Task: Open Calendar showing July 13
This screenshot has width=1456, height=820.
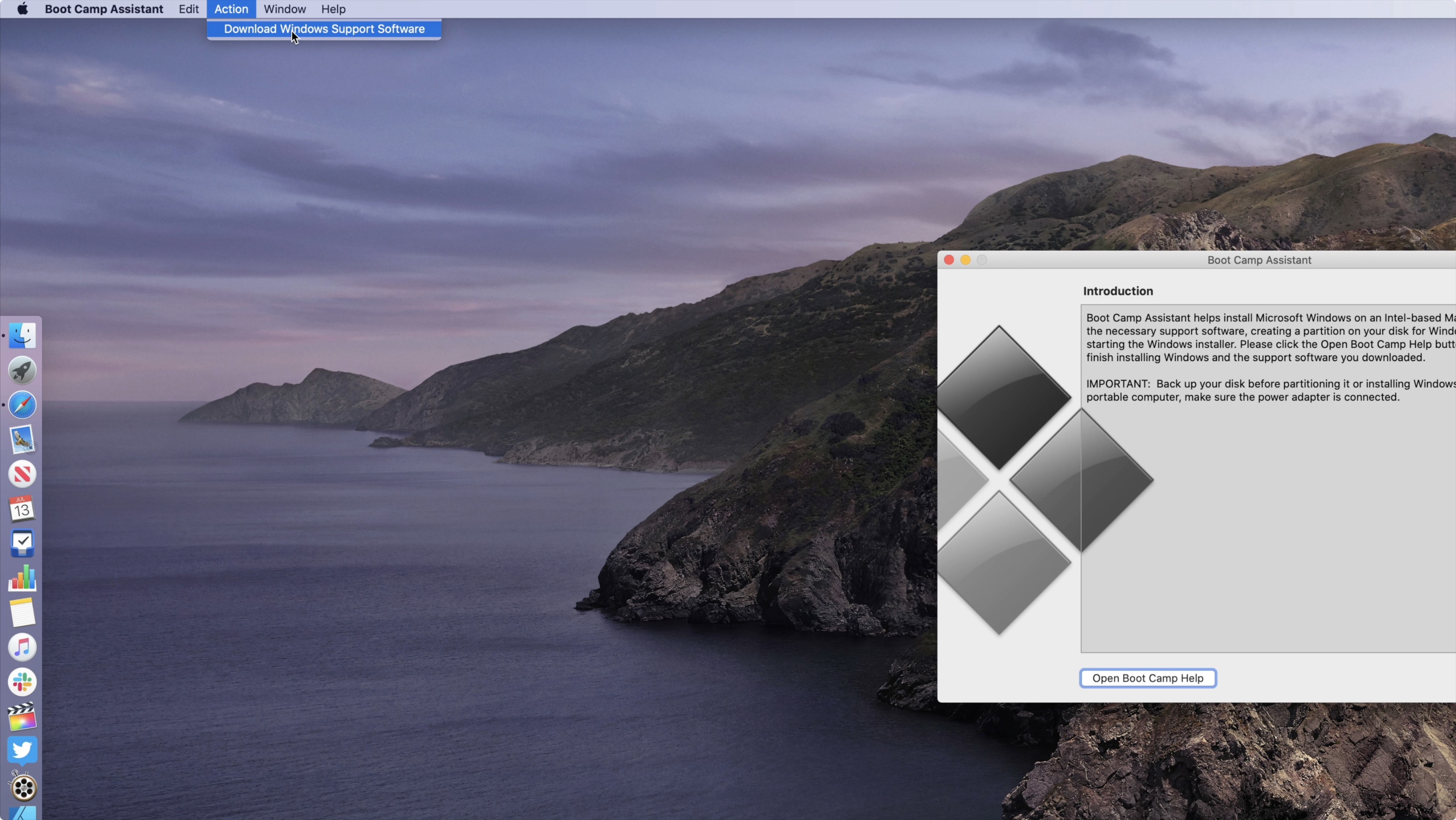Action: tap(23, 509)
